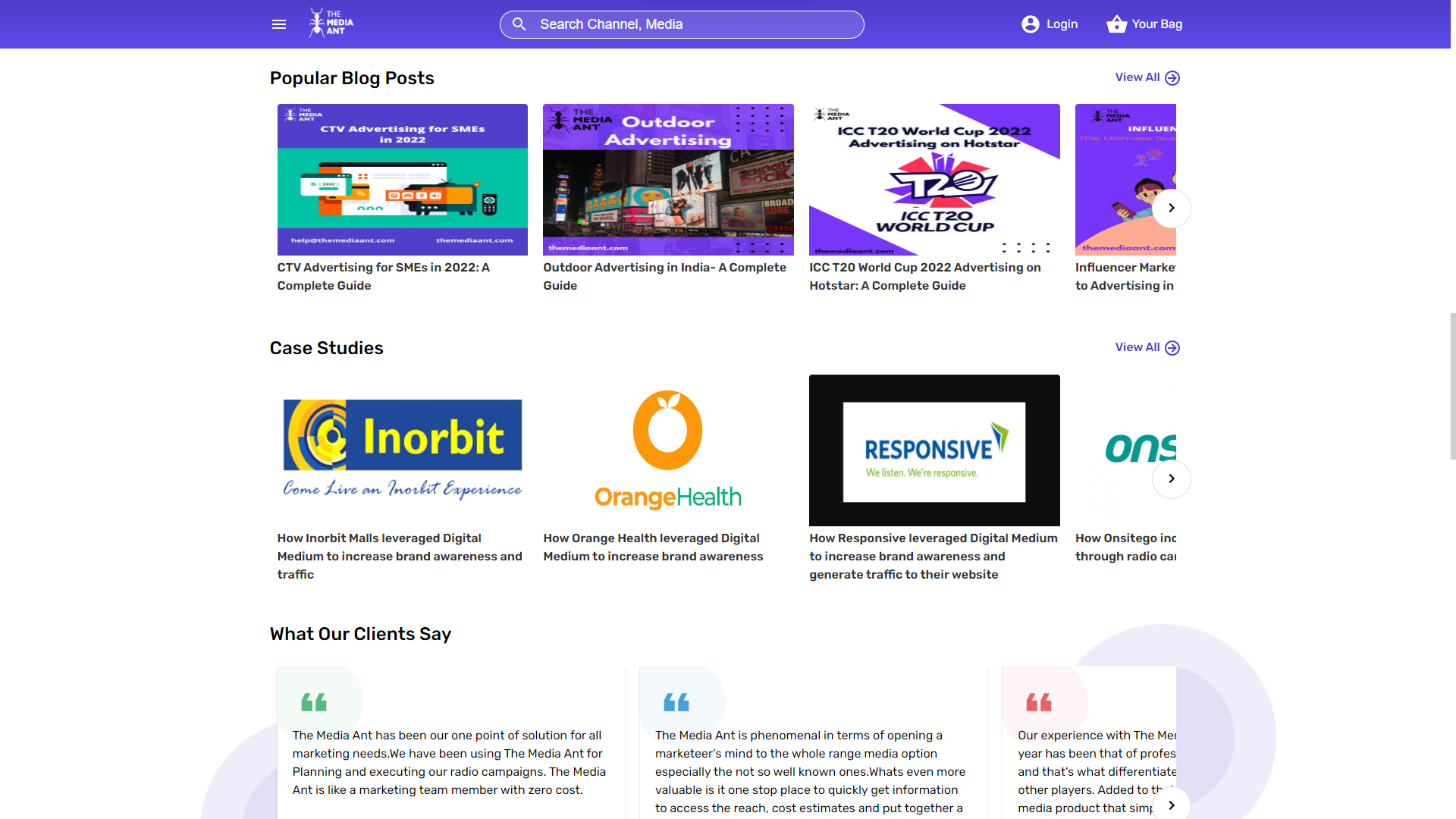Screen dimensions: 1456x819
Task: Open CTV Advertising for SMEs blog thumbnail
Action: (x=402, y=180)
